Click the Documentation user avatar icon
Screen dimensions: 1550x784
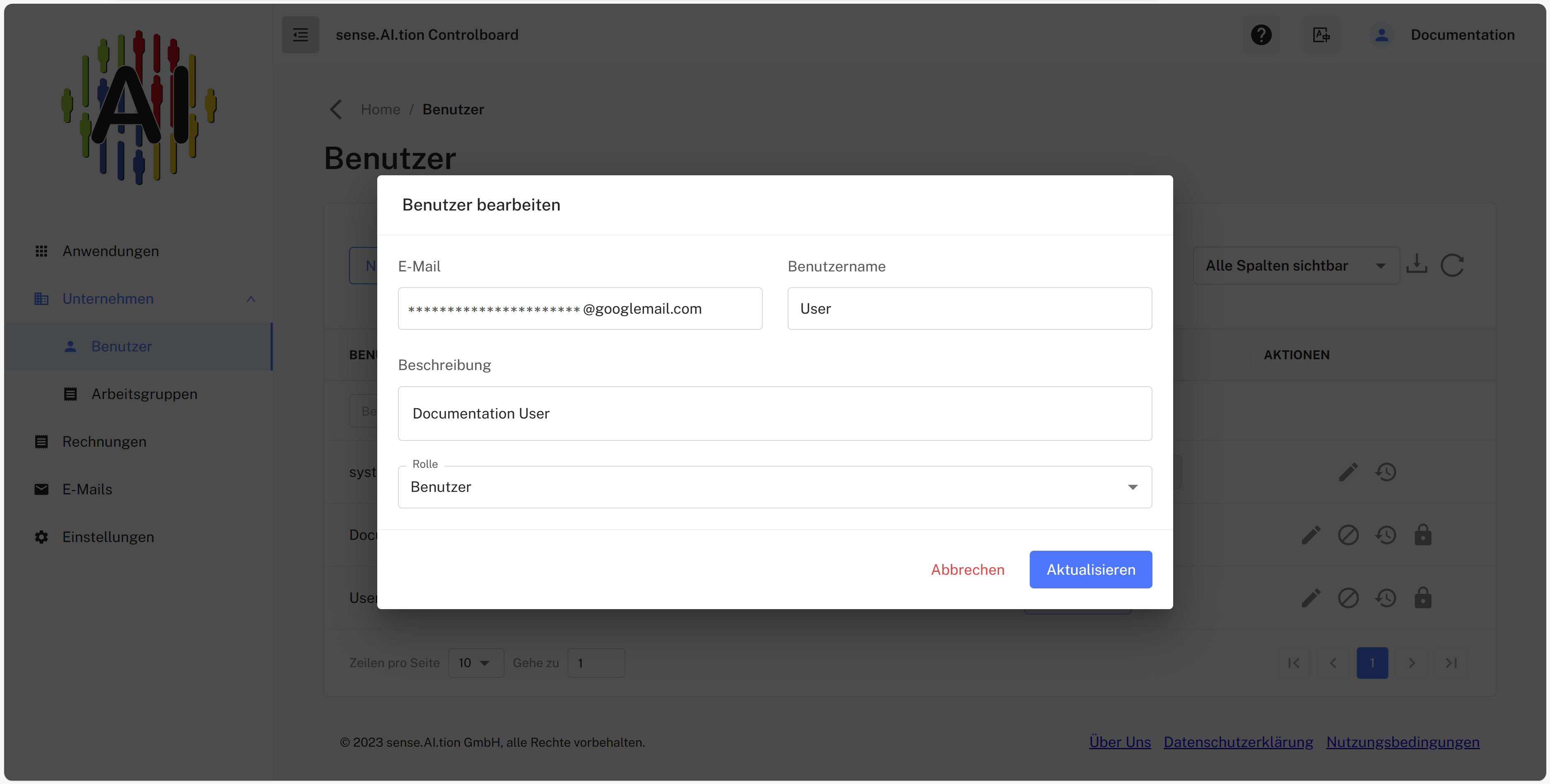(x=1382, y=35)
